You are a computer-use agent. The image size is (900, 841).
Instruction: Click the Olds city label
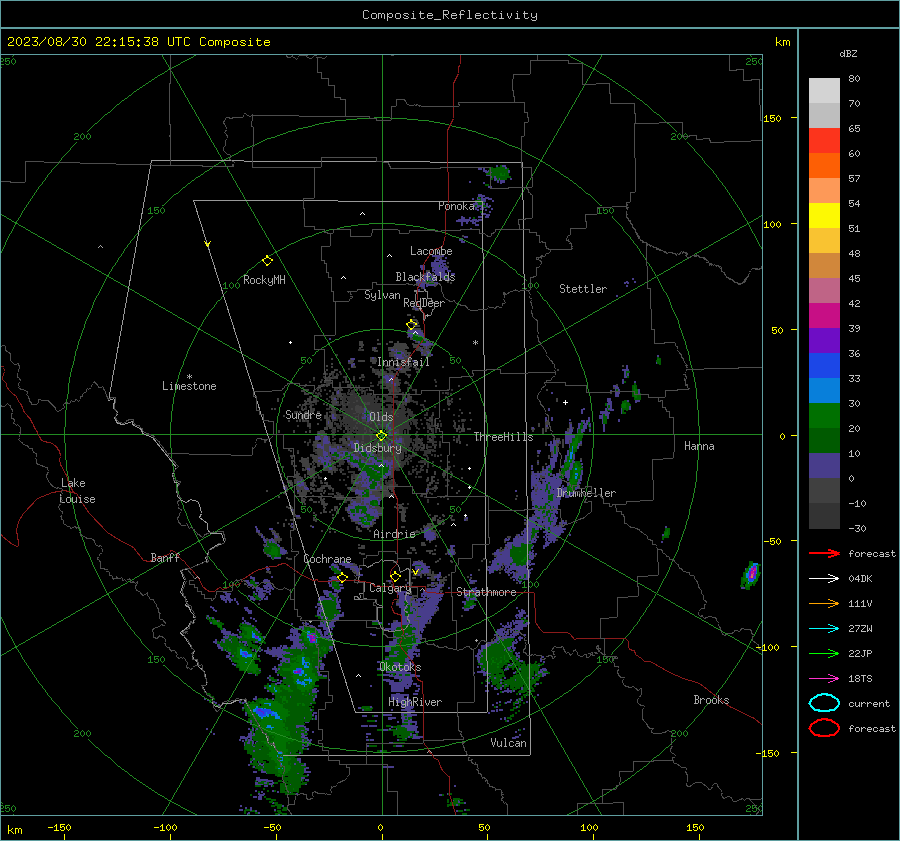click(381, 417)
